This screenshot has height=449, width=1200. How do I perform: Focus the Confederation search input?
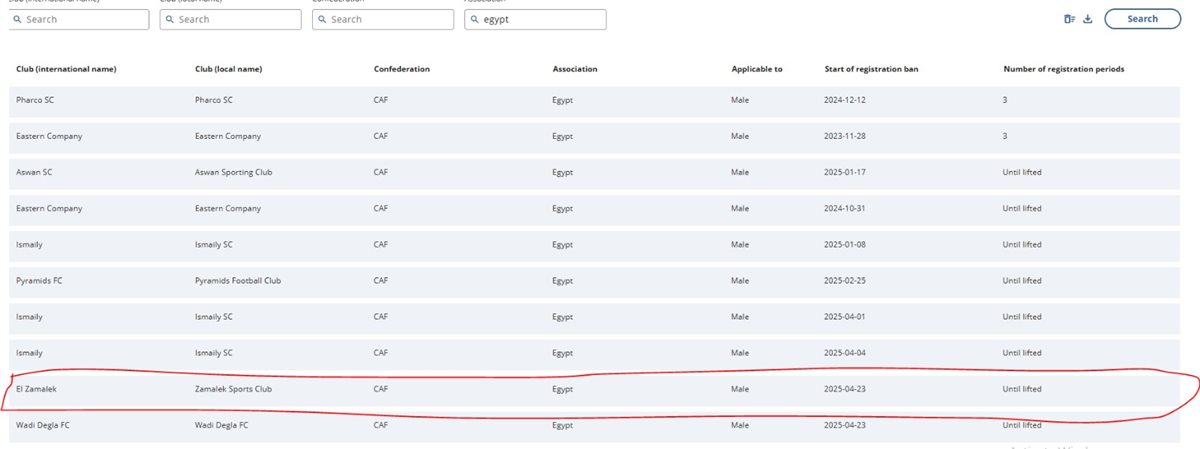click(382, 19)
